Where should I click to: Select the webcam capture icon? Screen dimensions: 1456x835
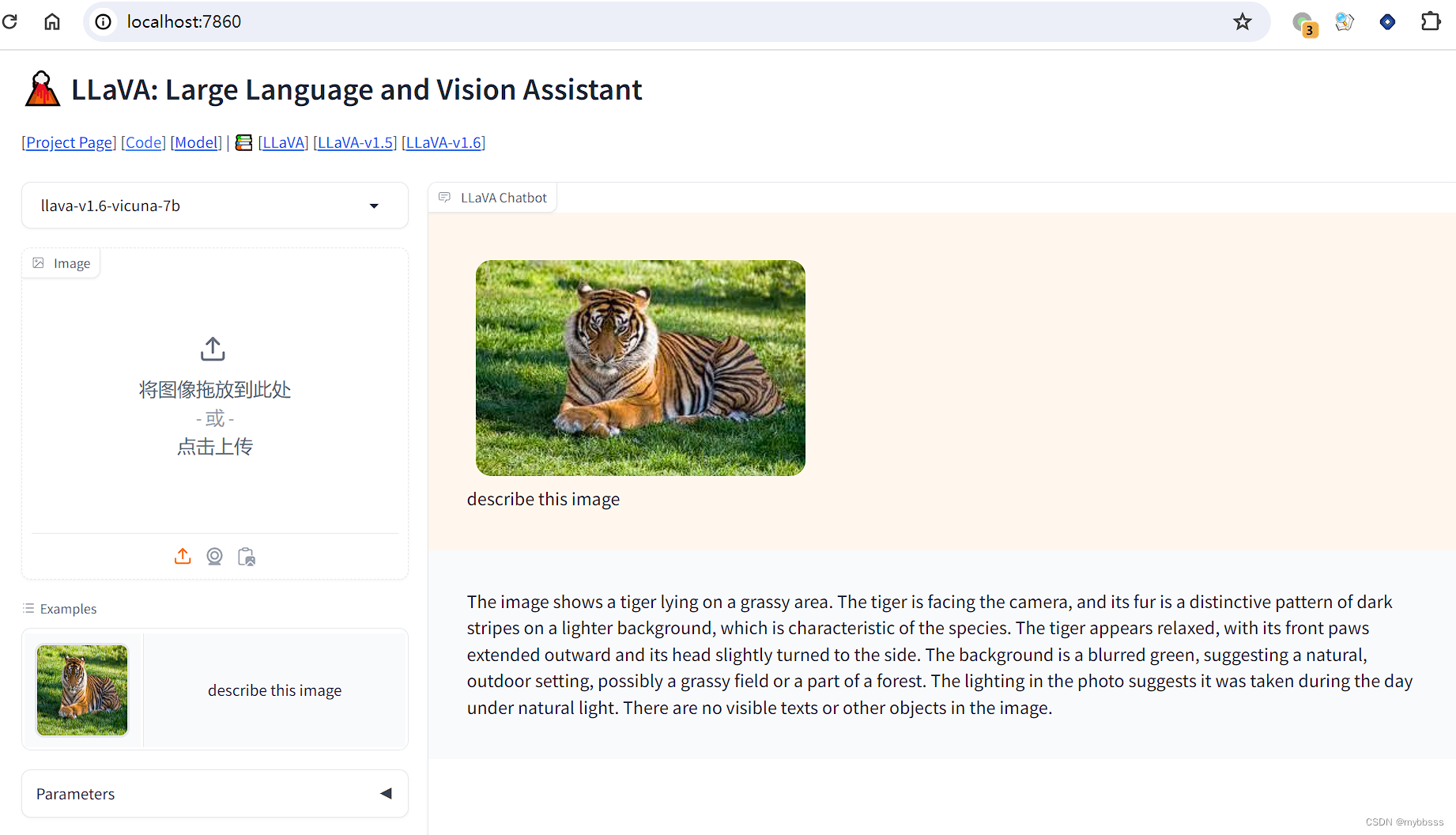coord(214,557)
